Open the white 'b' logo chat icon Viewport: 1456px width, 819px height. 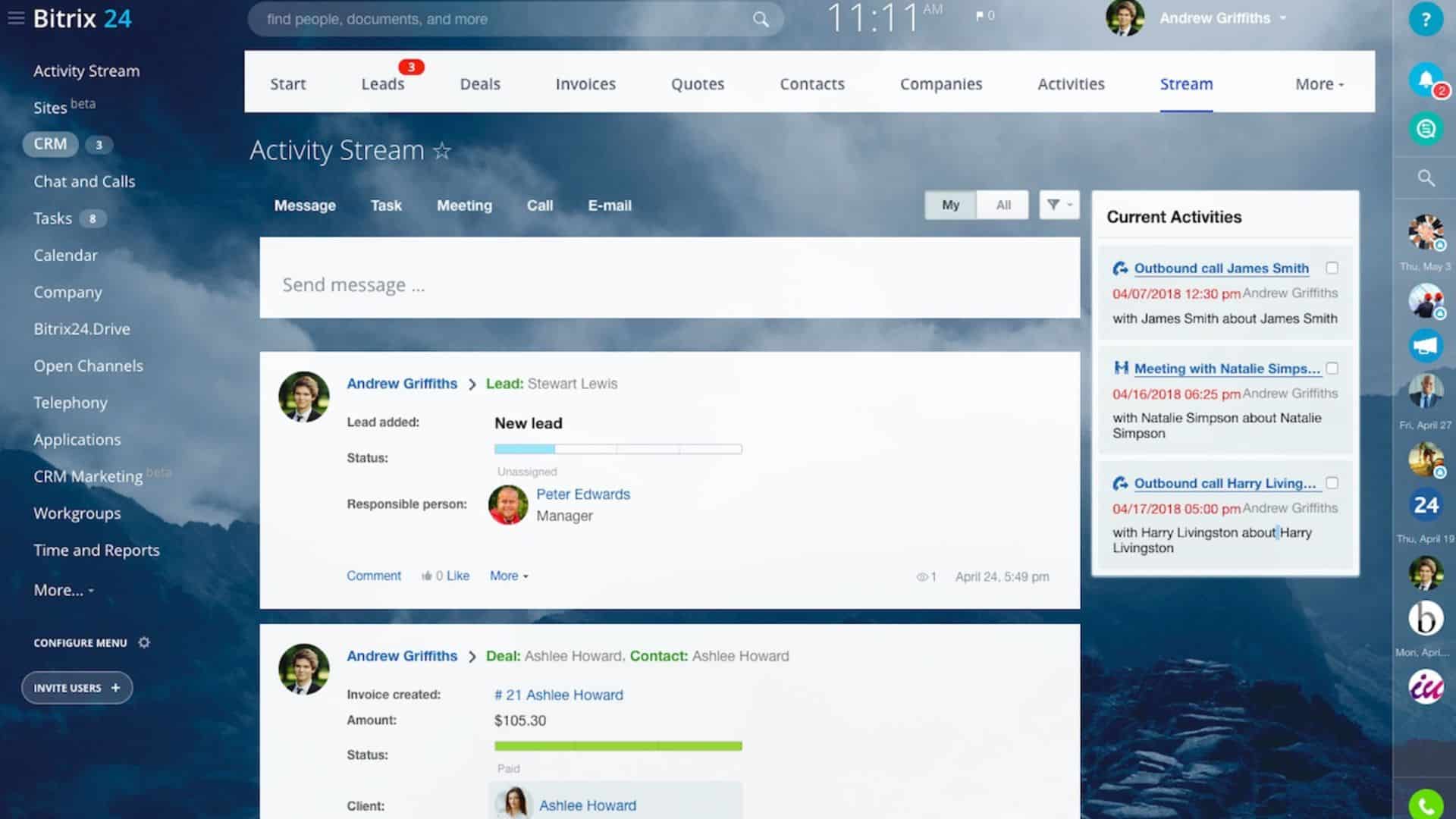1426,618
